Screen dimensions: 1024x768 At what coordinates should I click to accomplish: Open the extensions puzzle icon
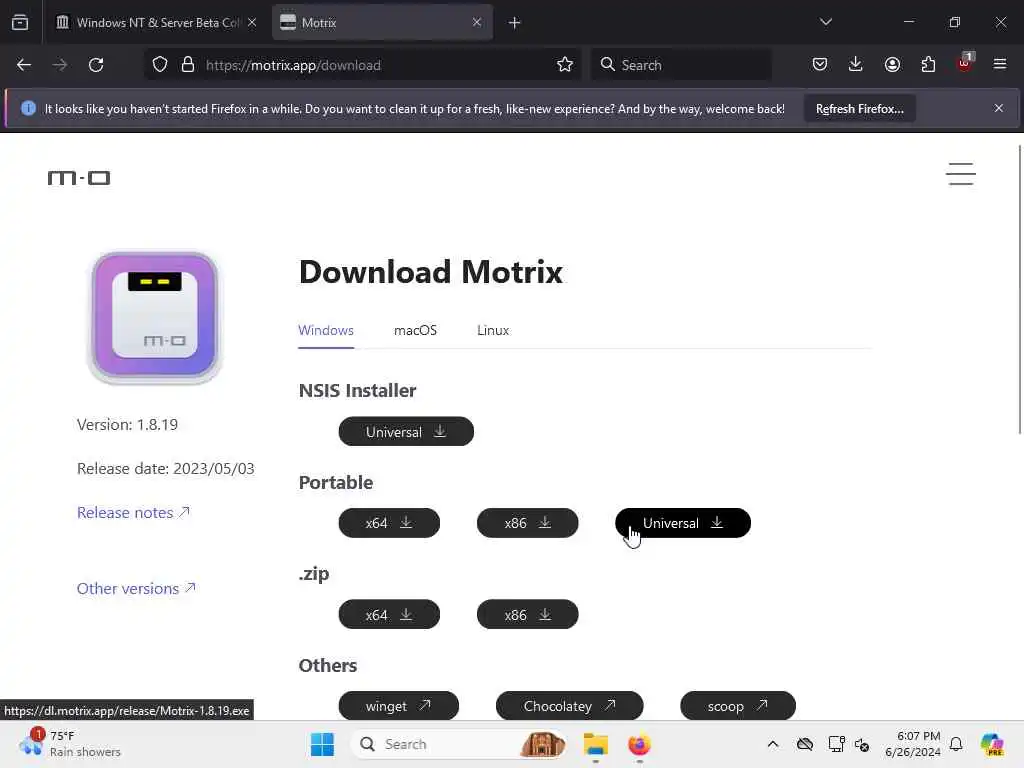[928, 65]
